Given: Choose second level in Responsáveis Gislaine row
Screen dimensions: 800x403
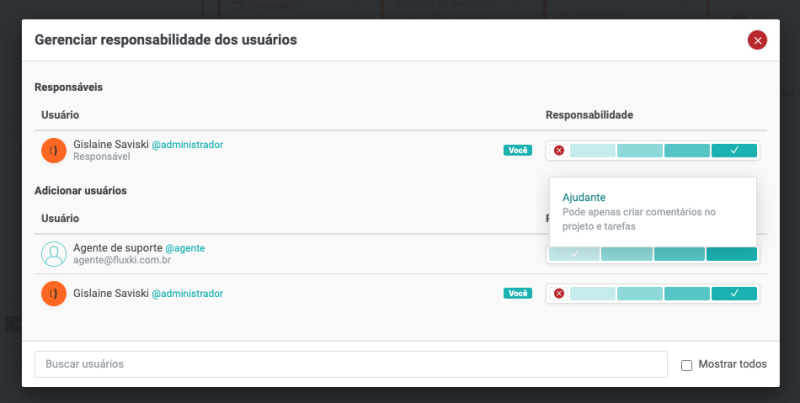Looking at the screenshot, I should (x=639, y=151).
